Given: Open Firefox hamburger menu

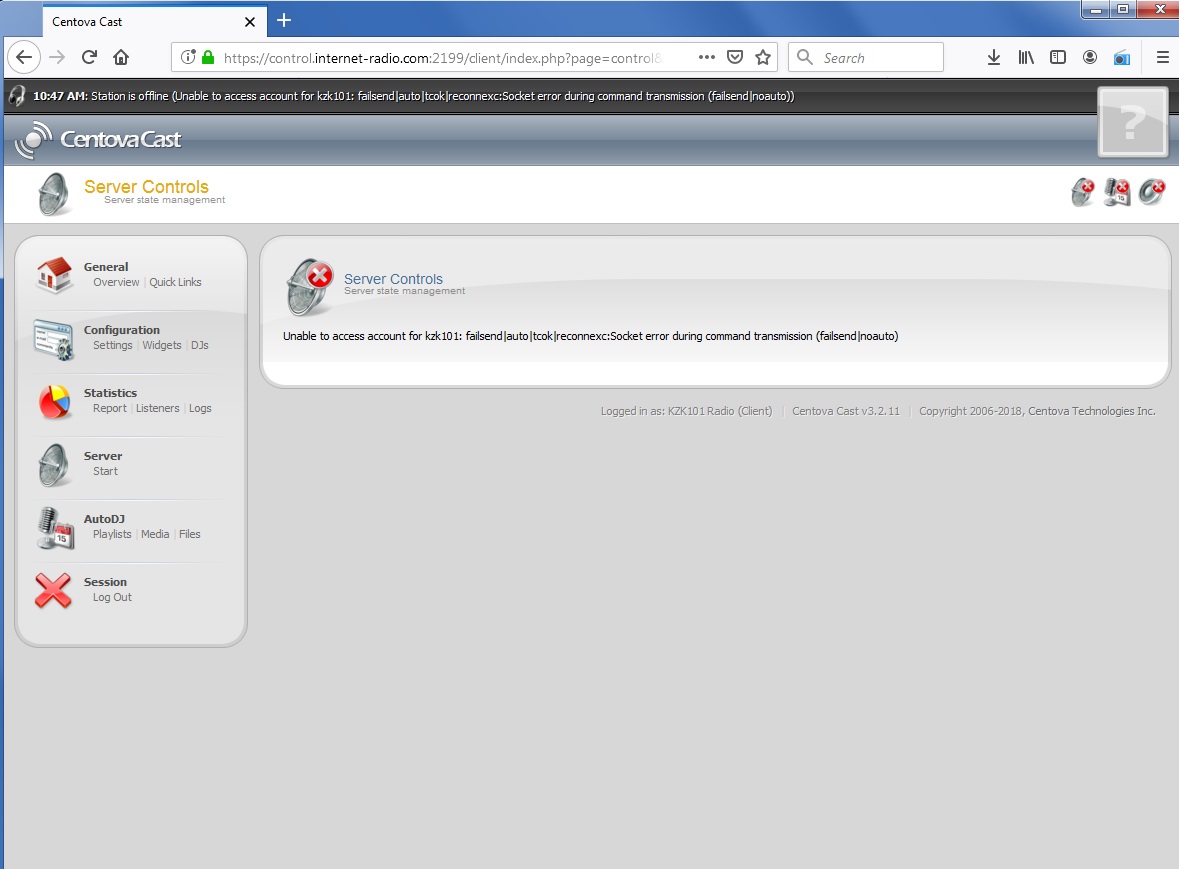Looking at the screenshot, I should point(1162,58).
